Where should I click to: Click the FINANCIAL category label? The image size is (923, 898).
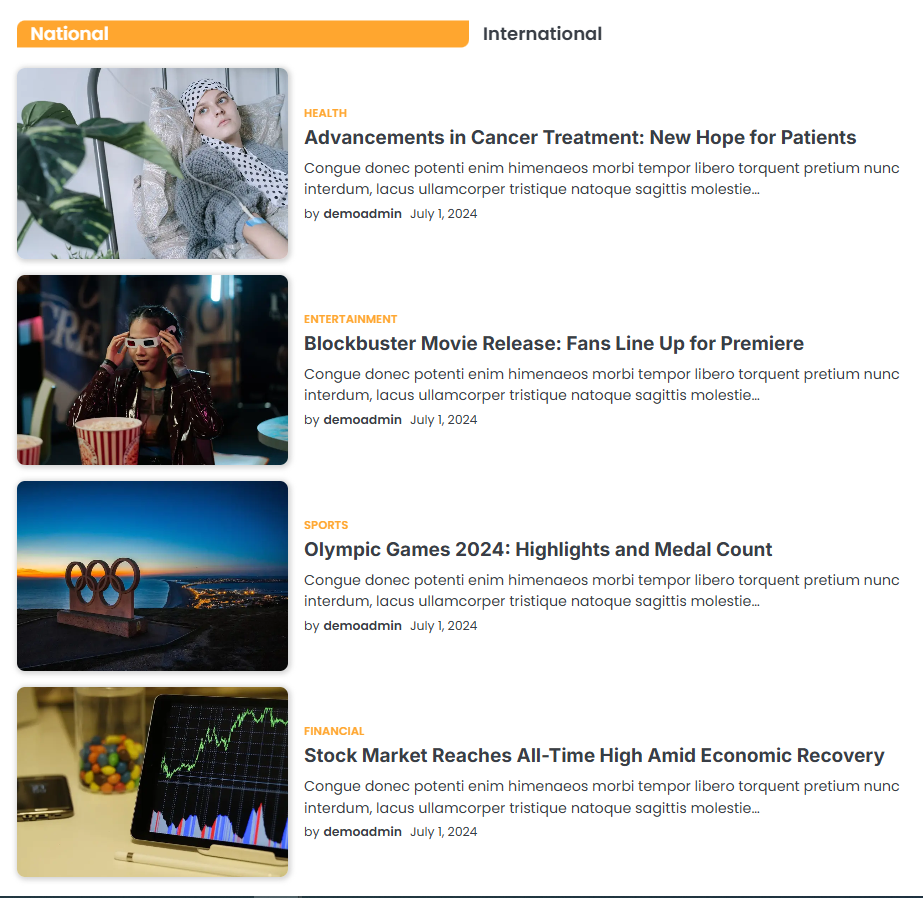334,731
